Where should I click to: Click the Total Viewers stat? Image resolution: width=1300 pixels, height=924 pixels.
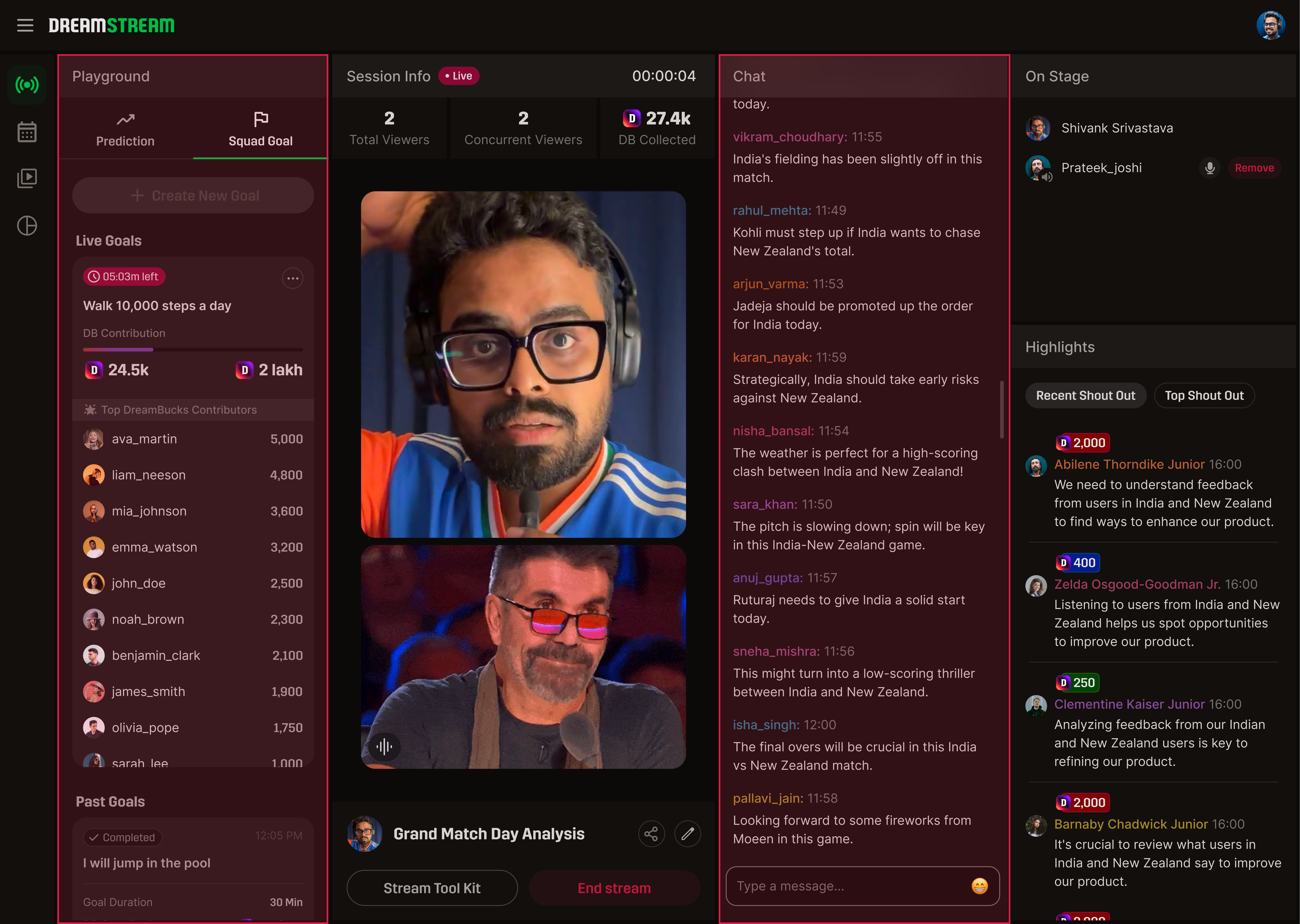coord(389,129)
